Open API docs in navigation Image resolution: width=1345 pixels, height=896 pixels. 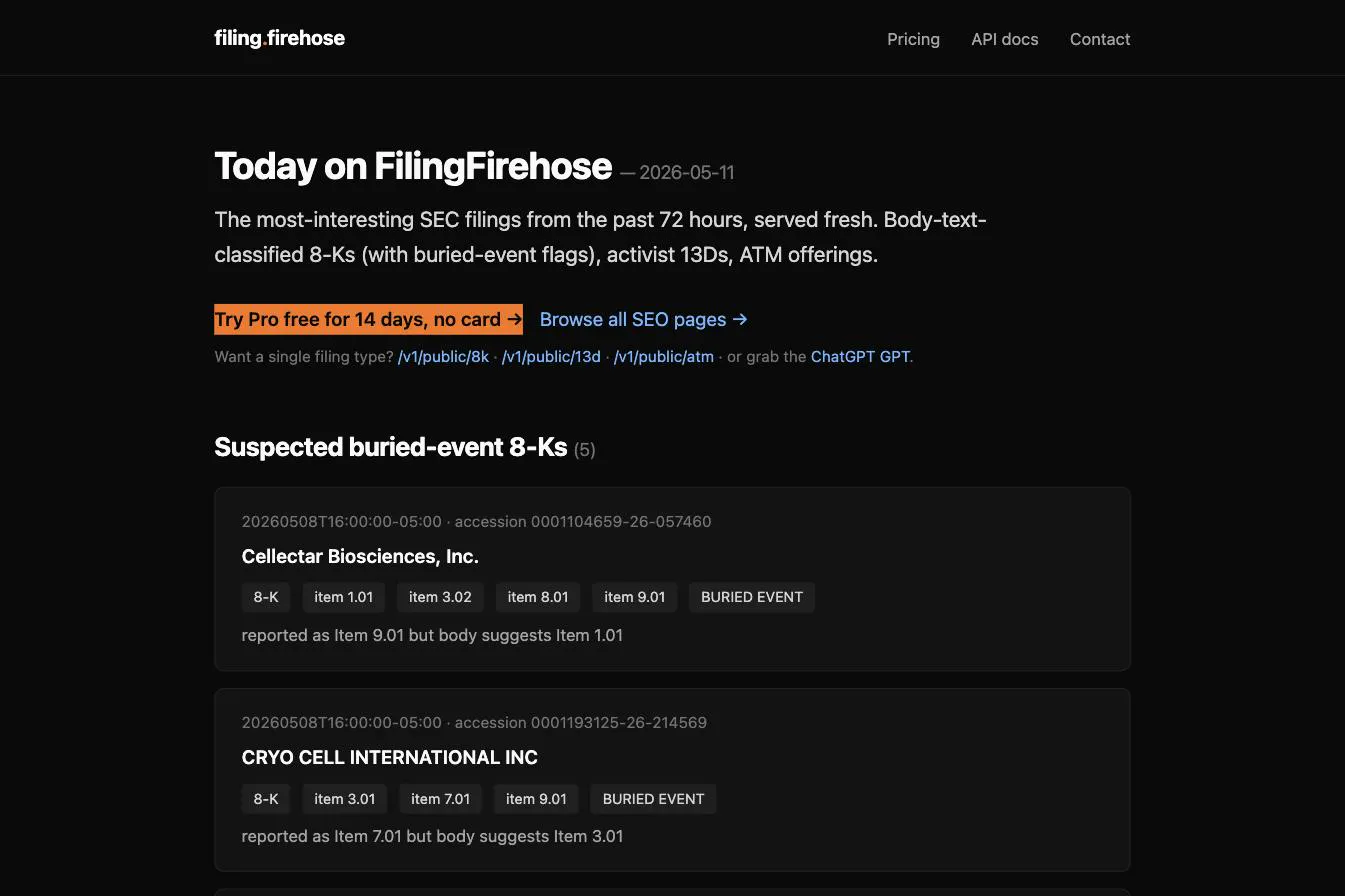[1004, 39]
